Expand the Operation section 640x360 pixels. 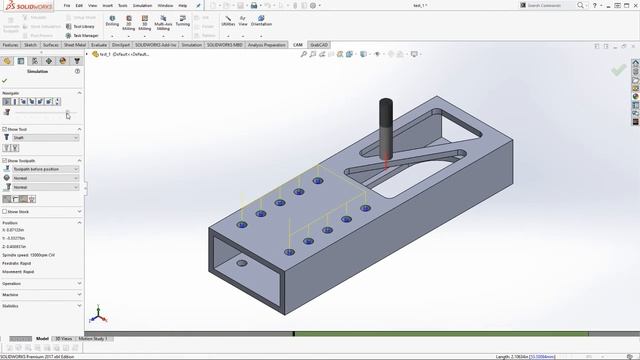(79, 283)
